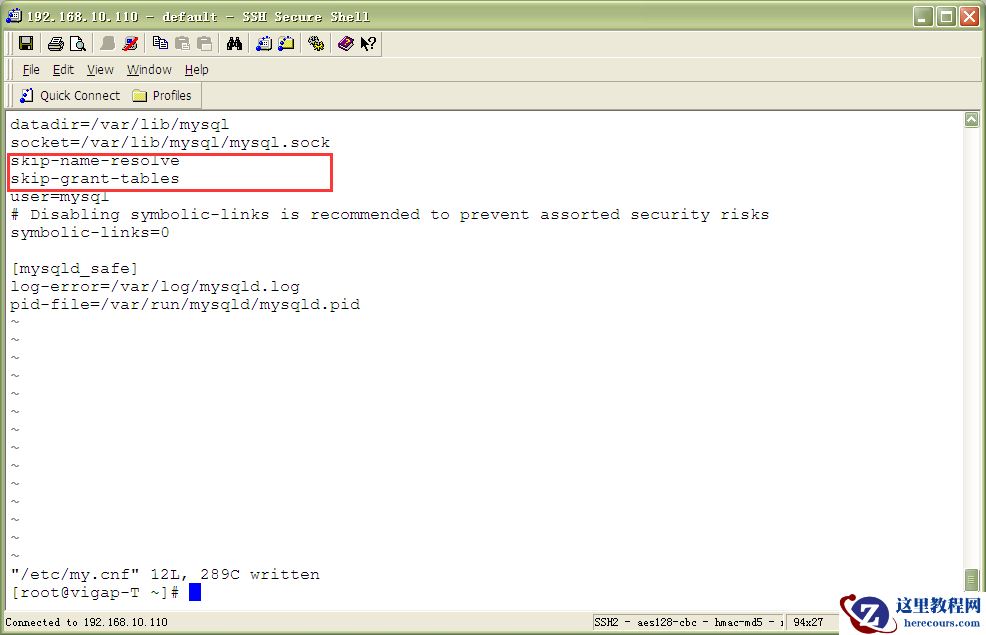Copy selection with the Copy icon

pyautogui.click(x=160, y=43)
